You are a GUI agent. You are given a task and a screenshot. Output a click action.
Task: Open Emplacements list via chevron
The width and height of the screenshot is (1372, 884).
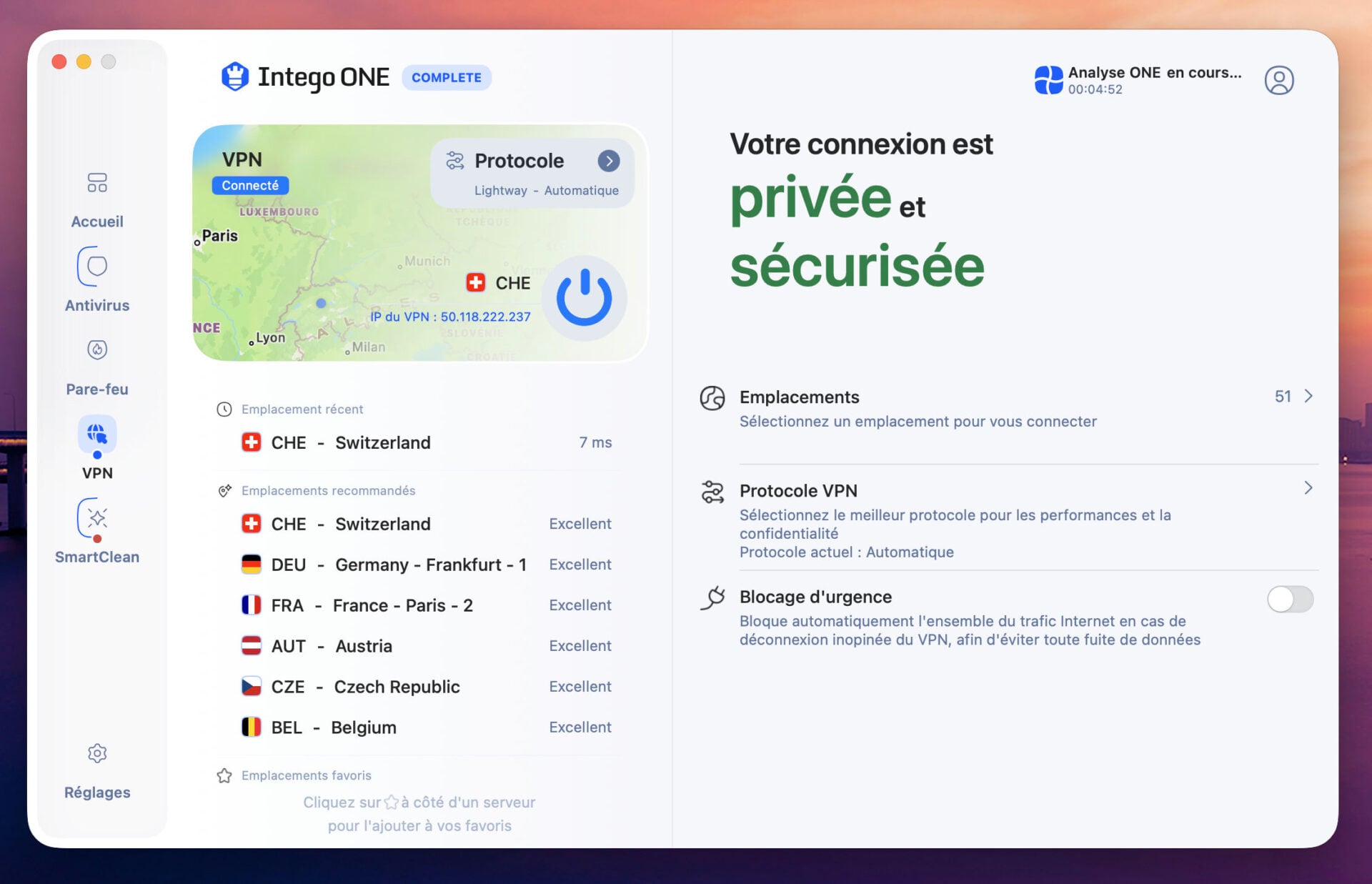point(1308,396)
